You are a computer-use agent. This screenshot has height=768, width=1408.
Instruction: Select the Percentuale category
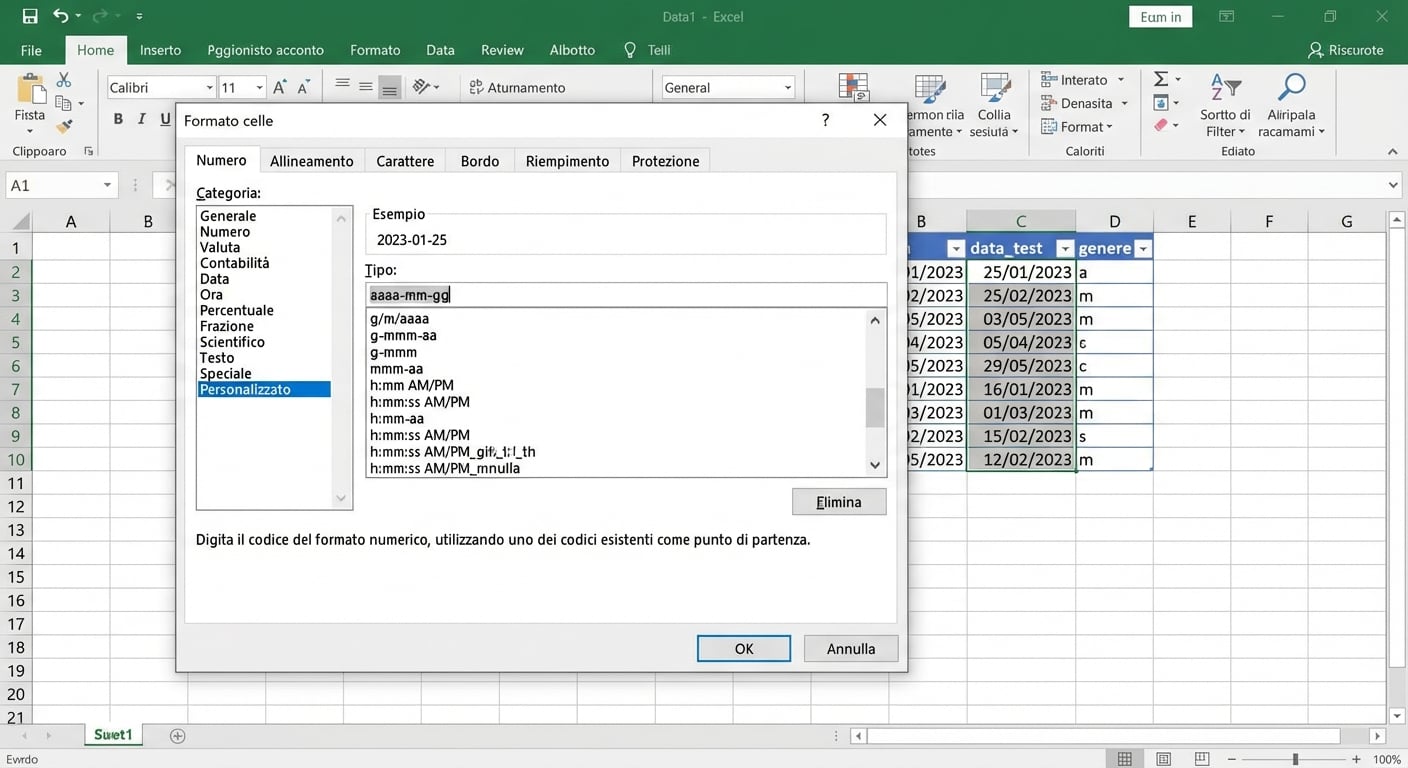pyautogui.click(x=237, y=310)
